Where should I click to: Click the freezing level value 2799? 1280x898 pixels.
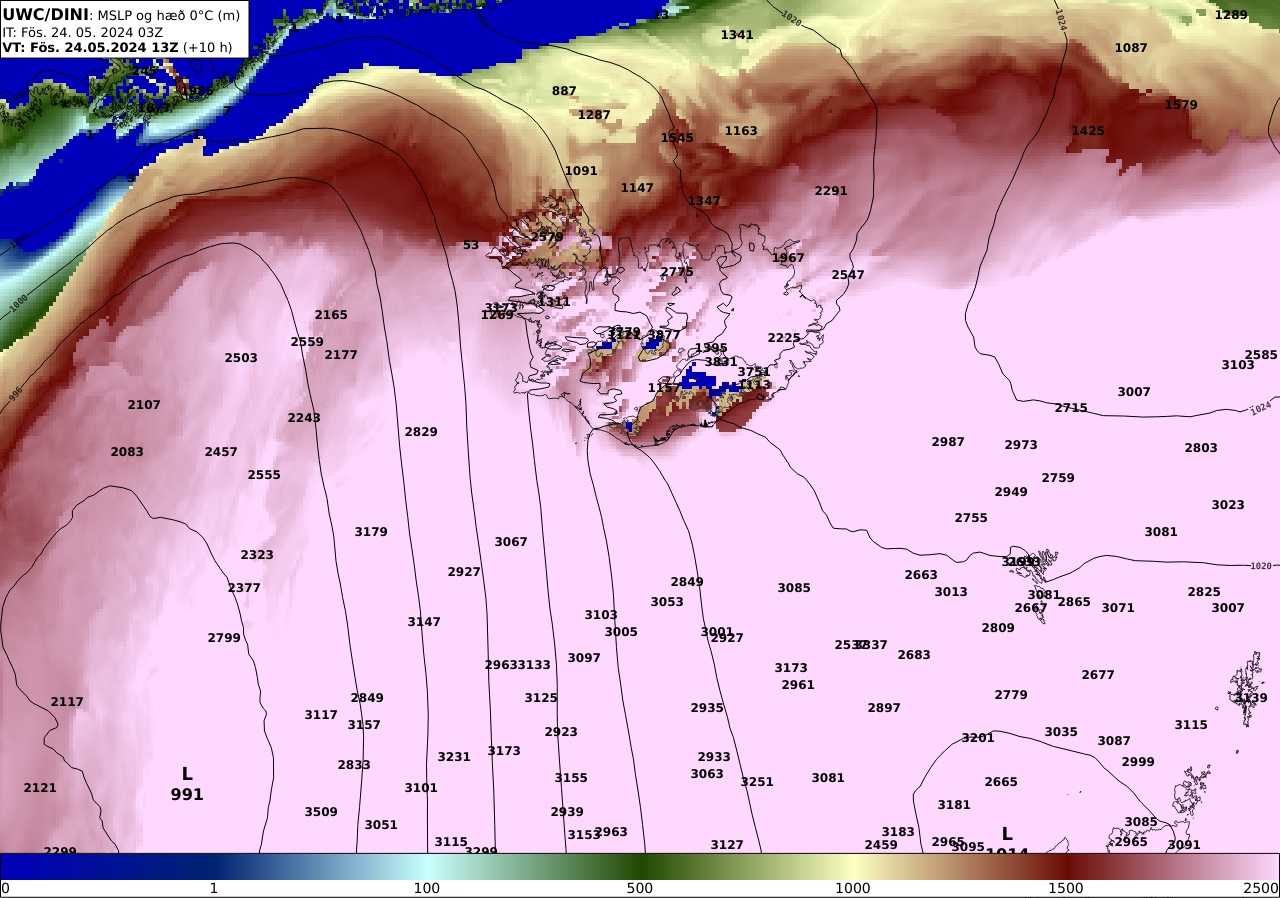click(224, 638)
